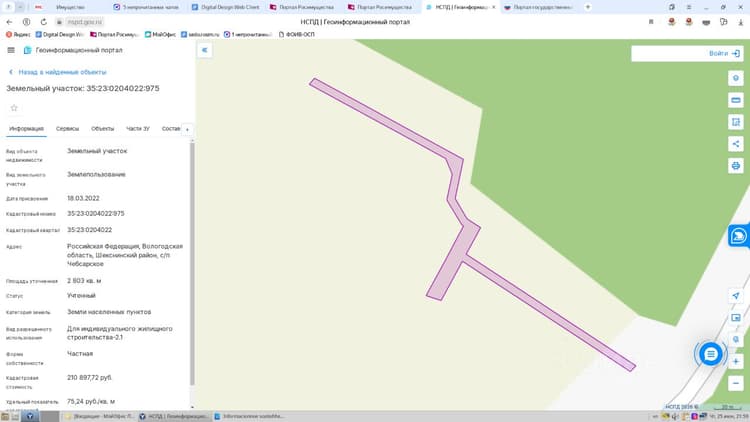Expand the tab list with the small arrow
The width and height of the screenshot is (750, 422).
coord(188,129)
